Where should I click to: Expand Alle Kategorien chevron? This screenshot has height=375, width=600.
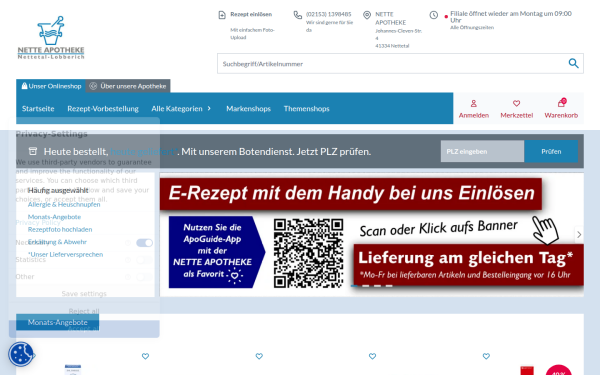coord(209,108)
